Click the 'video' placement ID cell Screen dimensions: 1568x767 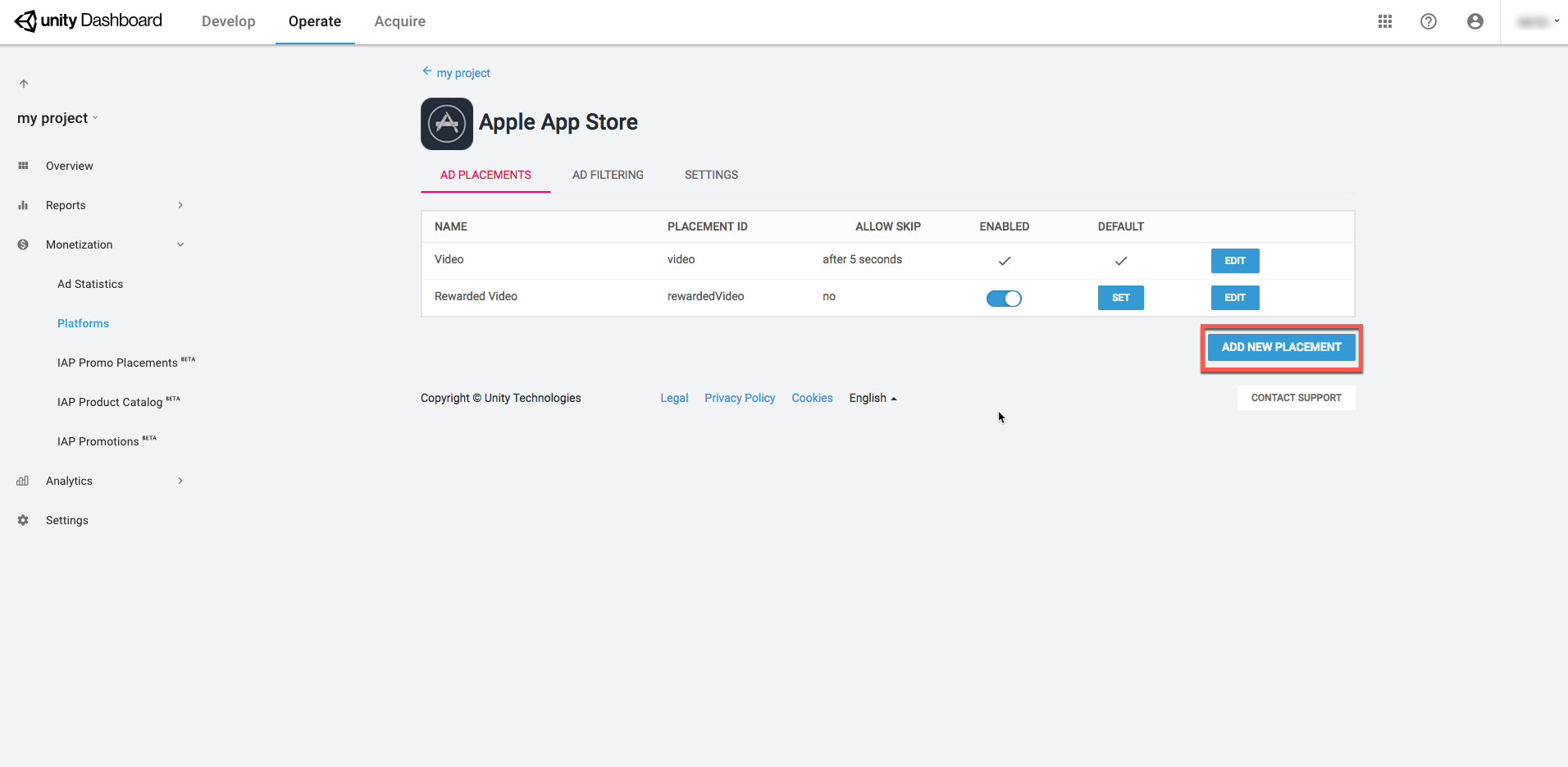click(681, 259)
